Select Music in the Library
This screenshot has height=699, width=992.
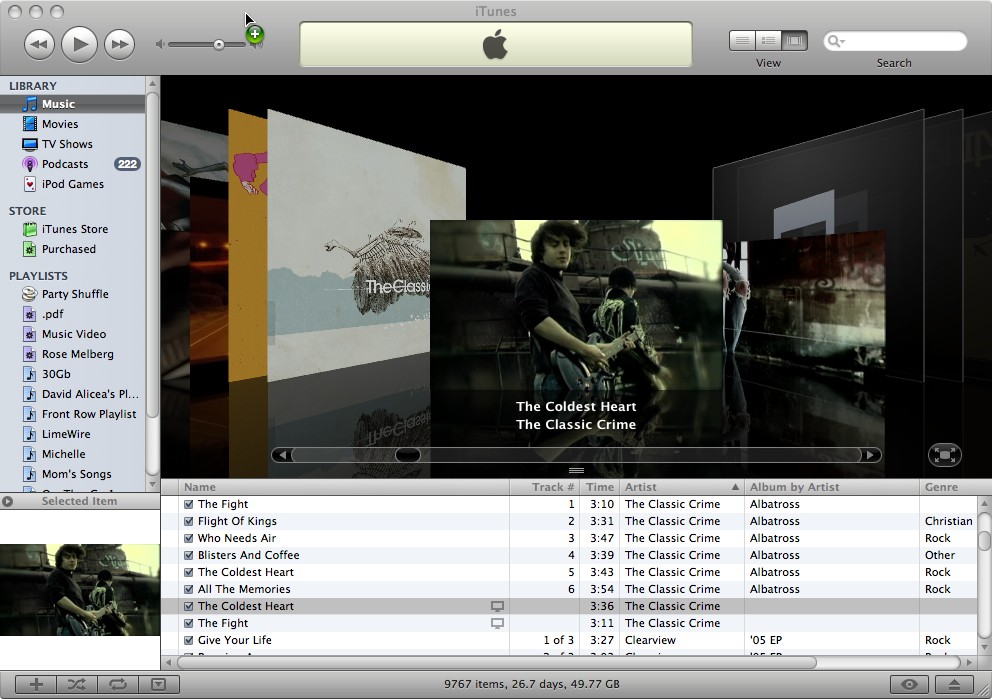click(x=73, y=104)
